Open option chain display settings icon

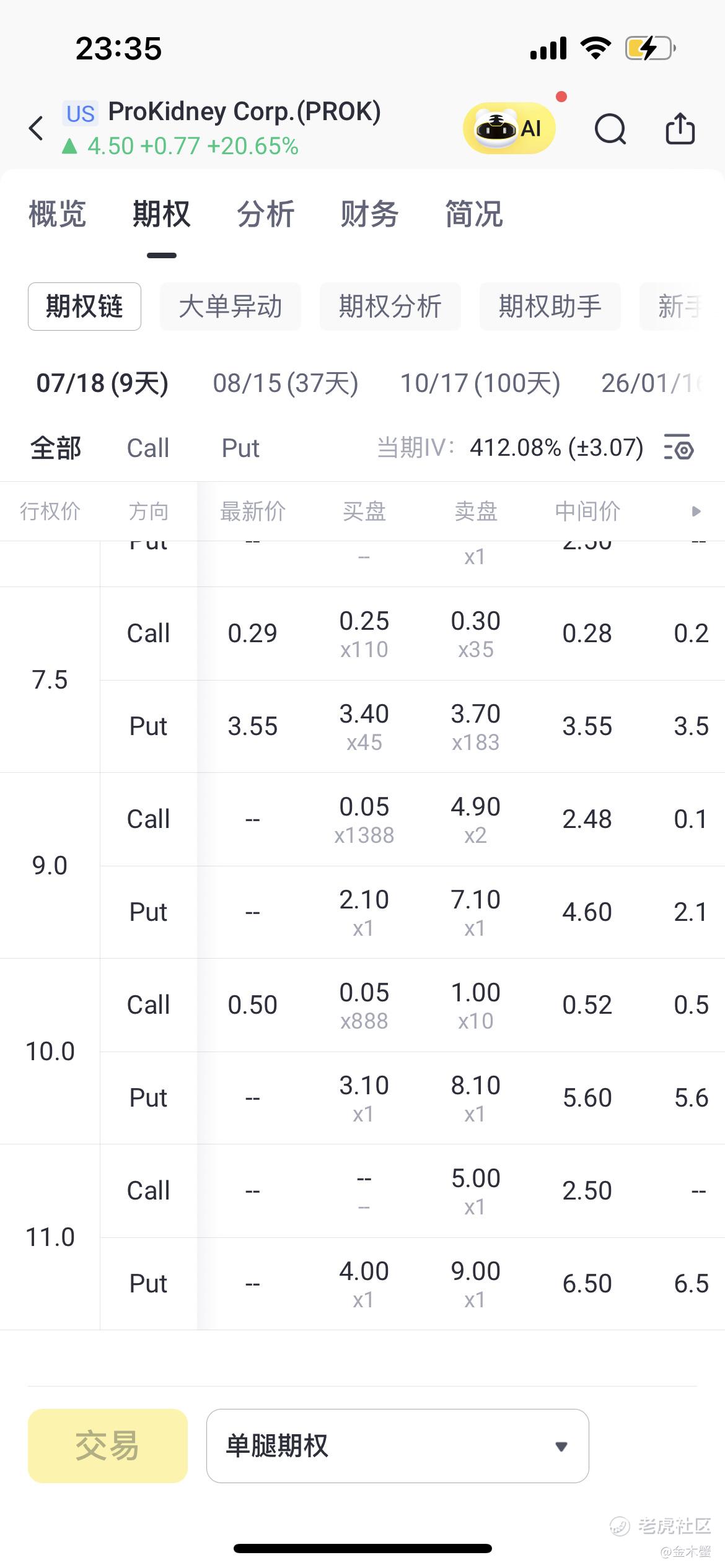(x=679, y=447)
